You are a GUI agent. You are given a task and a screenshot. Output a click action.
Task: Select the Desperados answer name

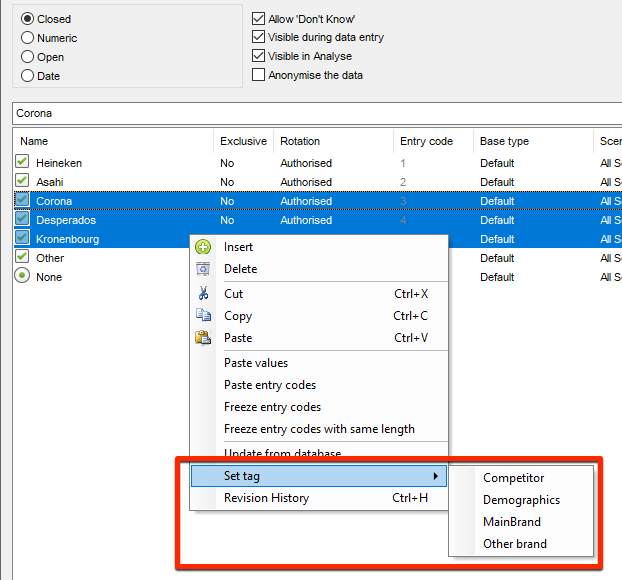(x=66, y=220)
